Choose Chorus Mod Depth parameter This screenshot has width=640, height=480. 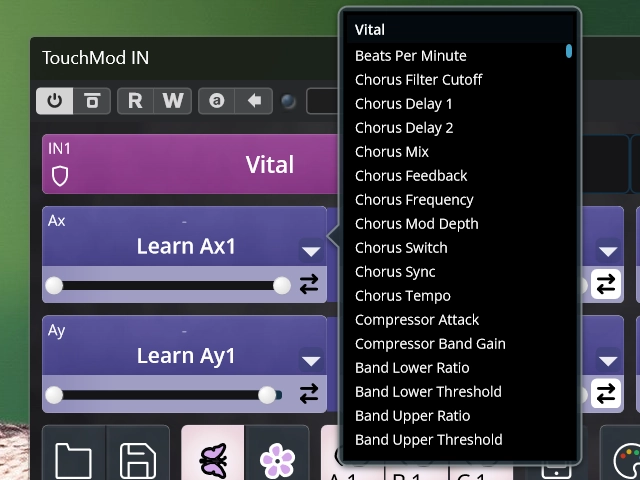460,224
